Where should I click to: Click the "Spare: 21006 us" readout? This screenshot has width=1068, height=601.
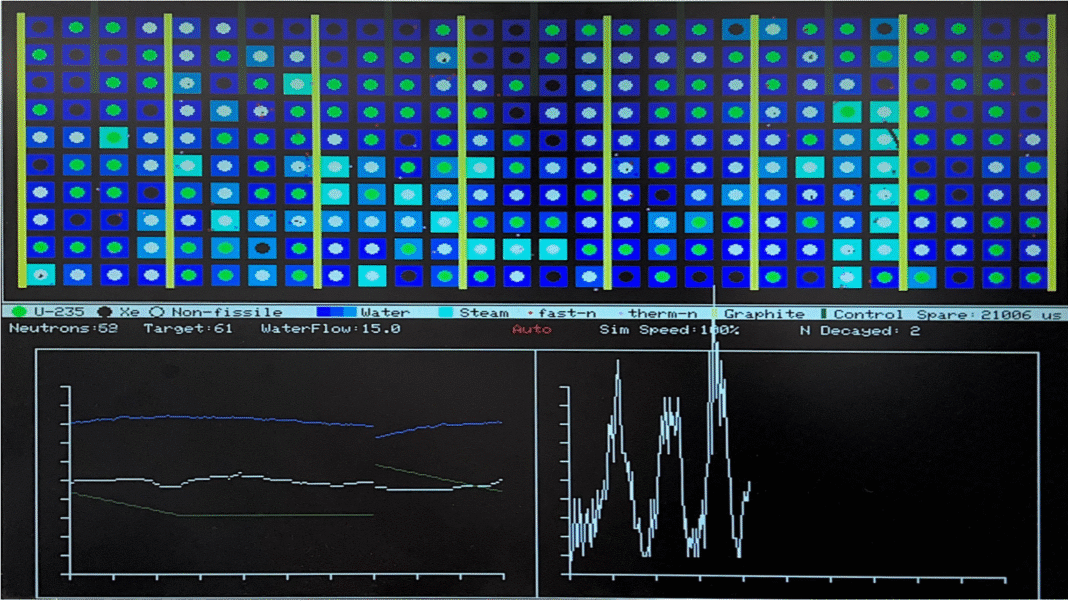988,314
